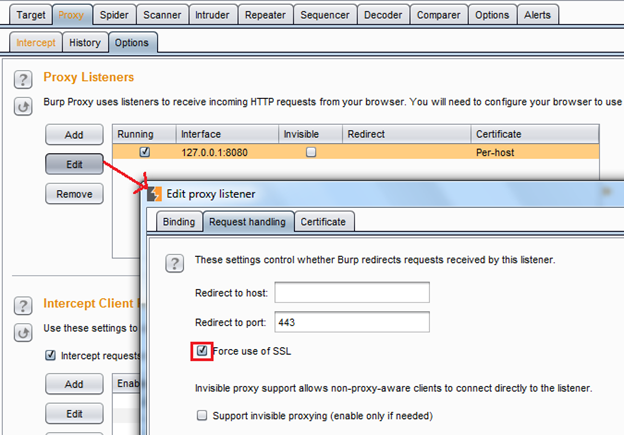
Task: Open the Proxy History sub-tab
Action: click(x=84, y=43)
